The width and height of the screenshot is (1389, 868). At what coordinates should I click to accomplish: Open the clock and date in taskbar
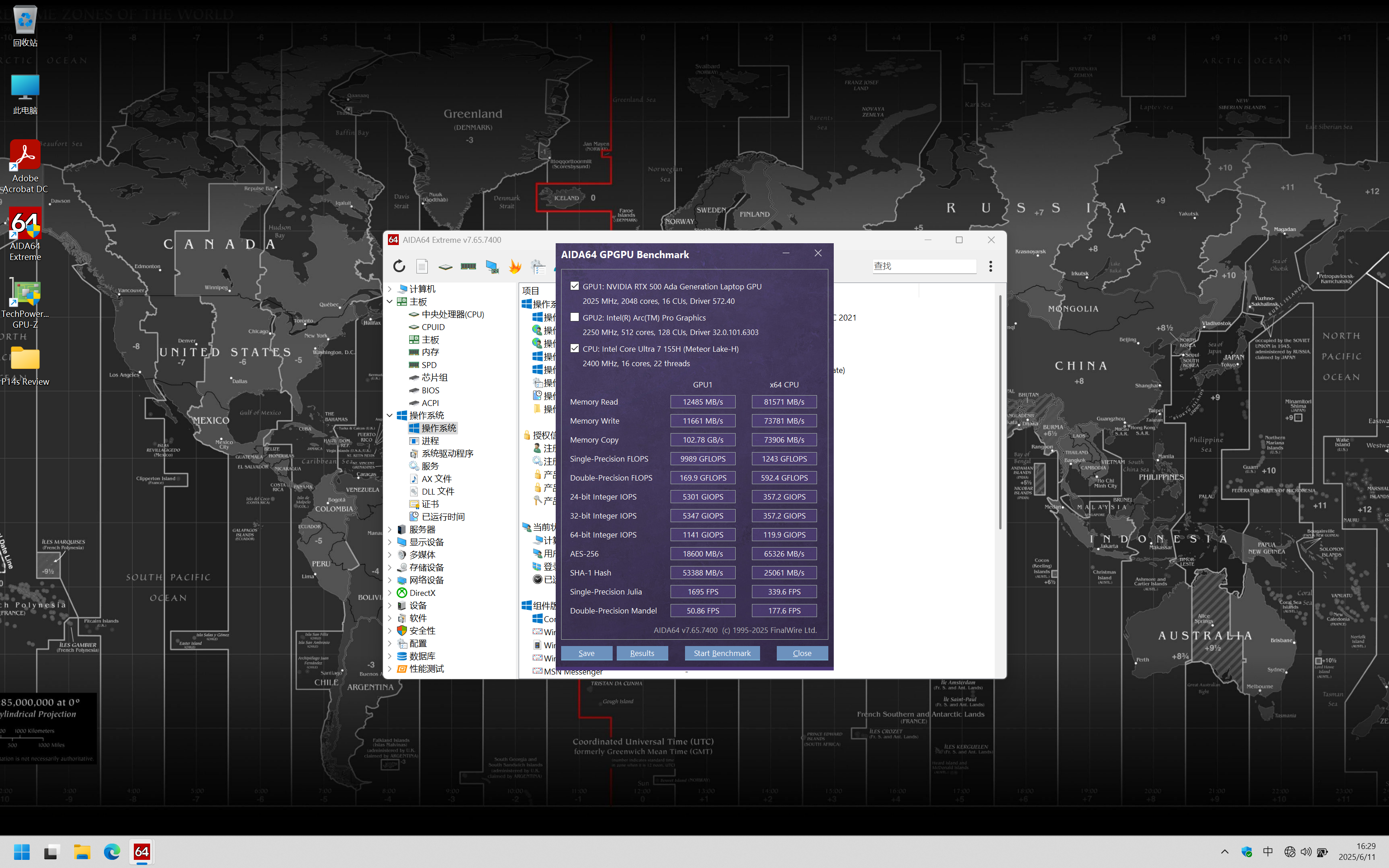point(1357,852)
